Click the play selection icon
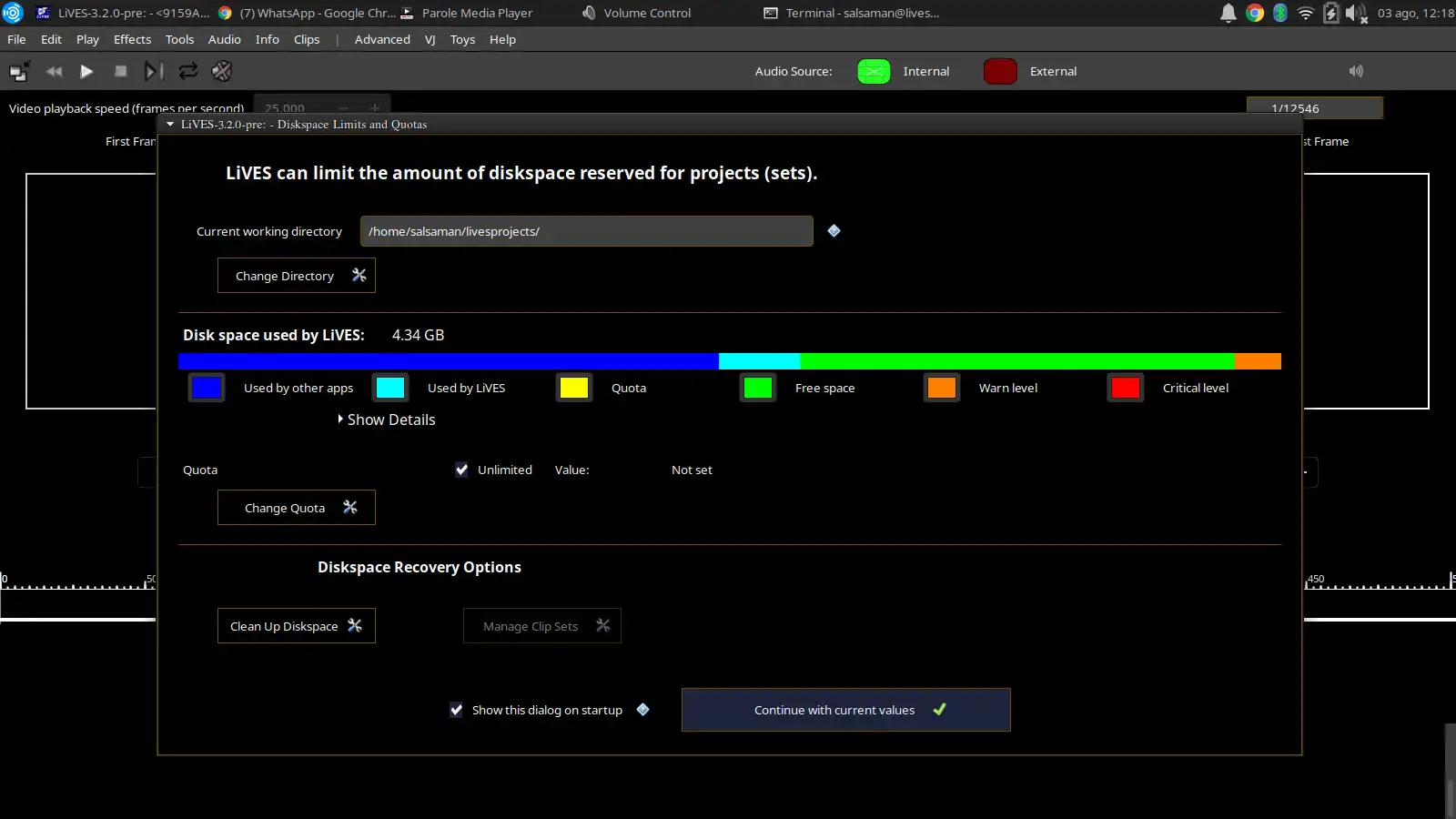Image resolution: width=1456 pixels, height=819 pixels. tap(154, 71)
